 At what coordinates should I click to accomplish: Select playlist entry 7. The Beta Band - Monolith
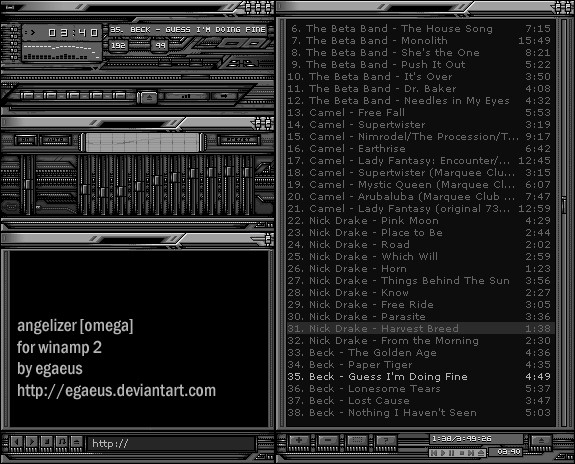(x=420, y=41)
